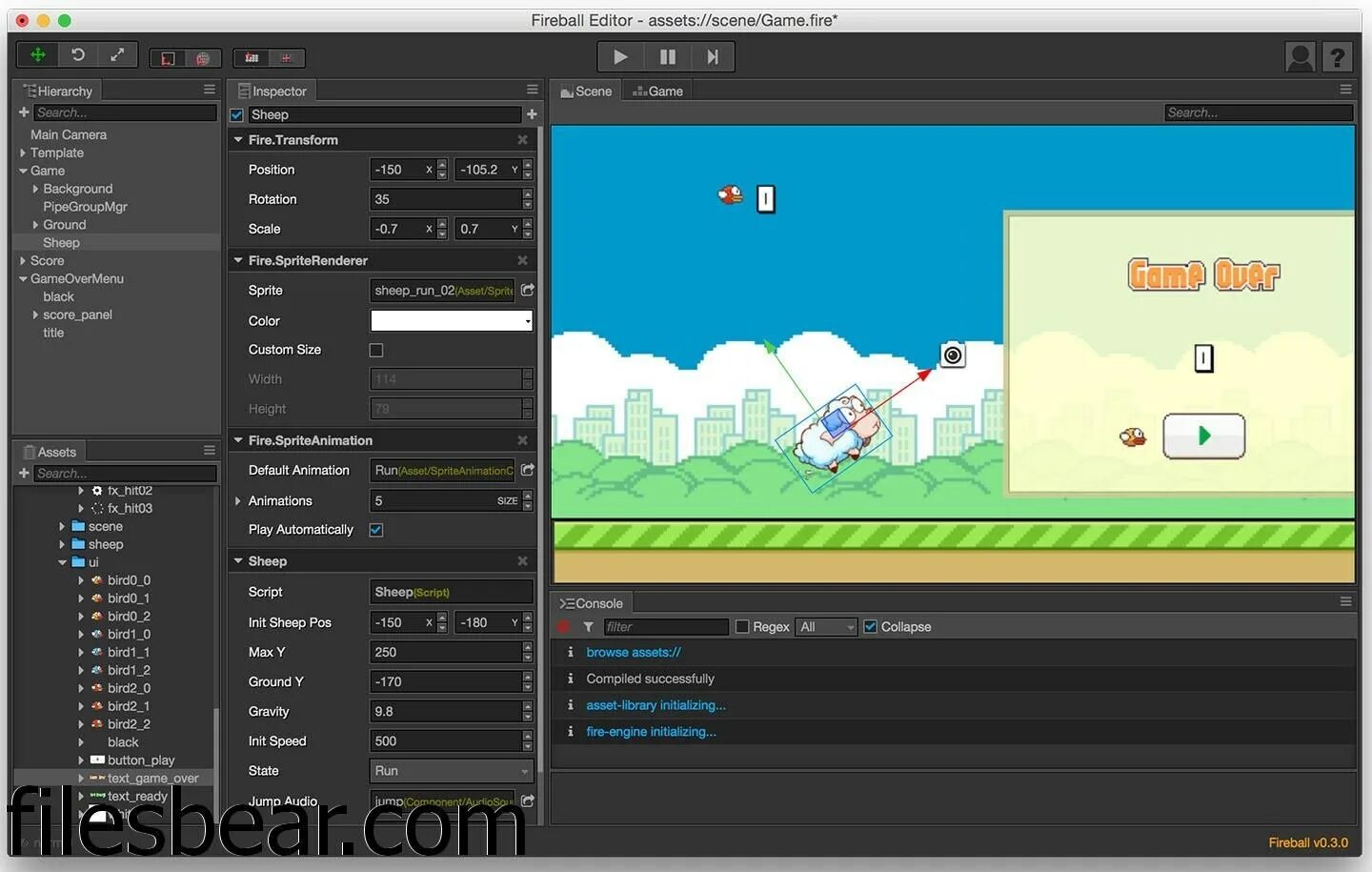This screenshot has width=1372, height=872.
Task: Select the Console tab
Action: (x=592, y=603)
